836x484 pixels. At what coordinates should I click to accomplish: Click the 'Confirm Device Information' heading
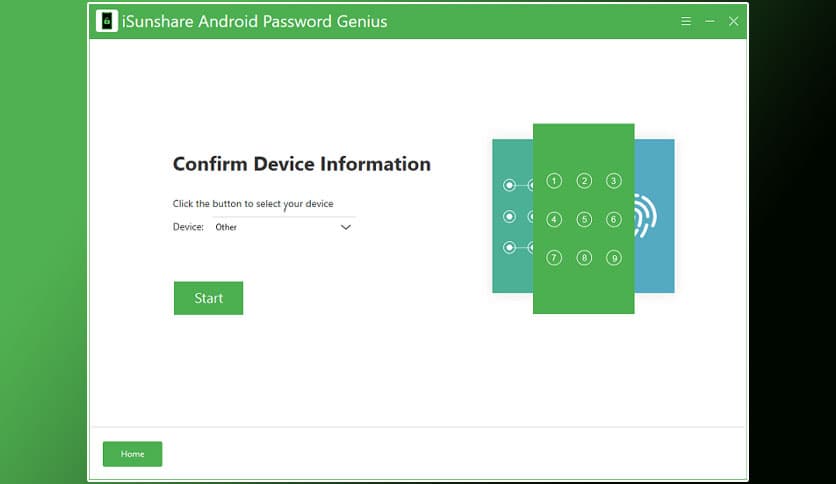tap(302, 164)
